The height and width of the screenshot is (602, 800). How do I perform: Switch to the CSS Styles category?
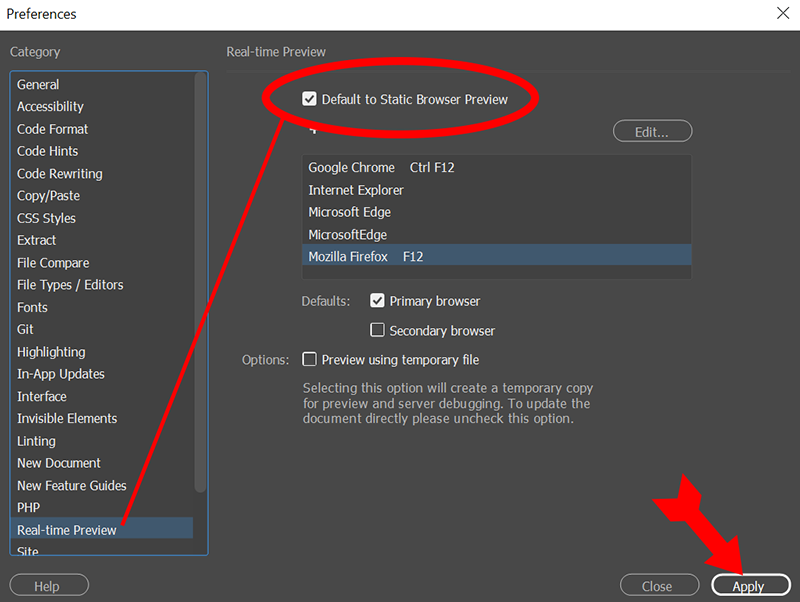pos(46,218)
